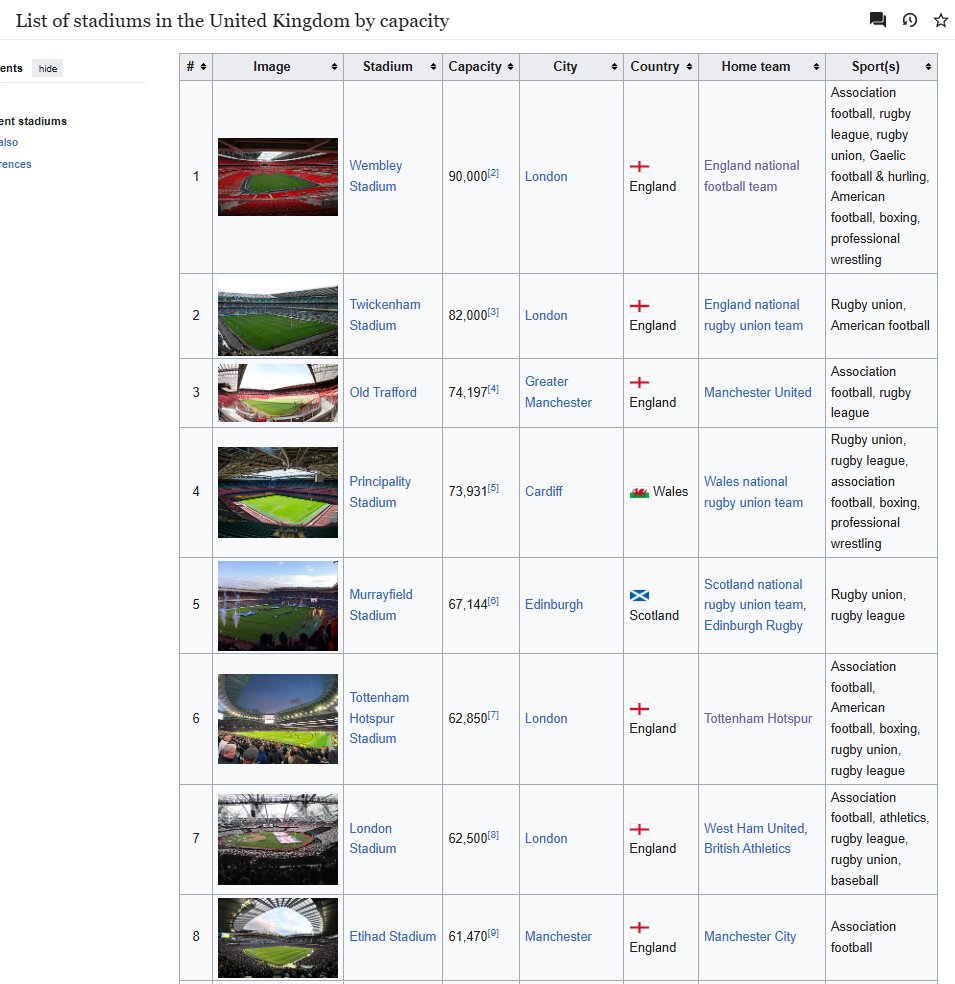Open London Stadium thumbnail image

tap(278, 840)
